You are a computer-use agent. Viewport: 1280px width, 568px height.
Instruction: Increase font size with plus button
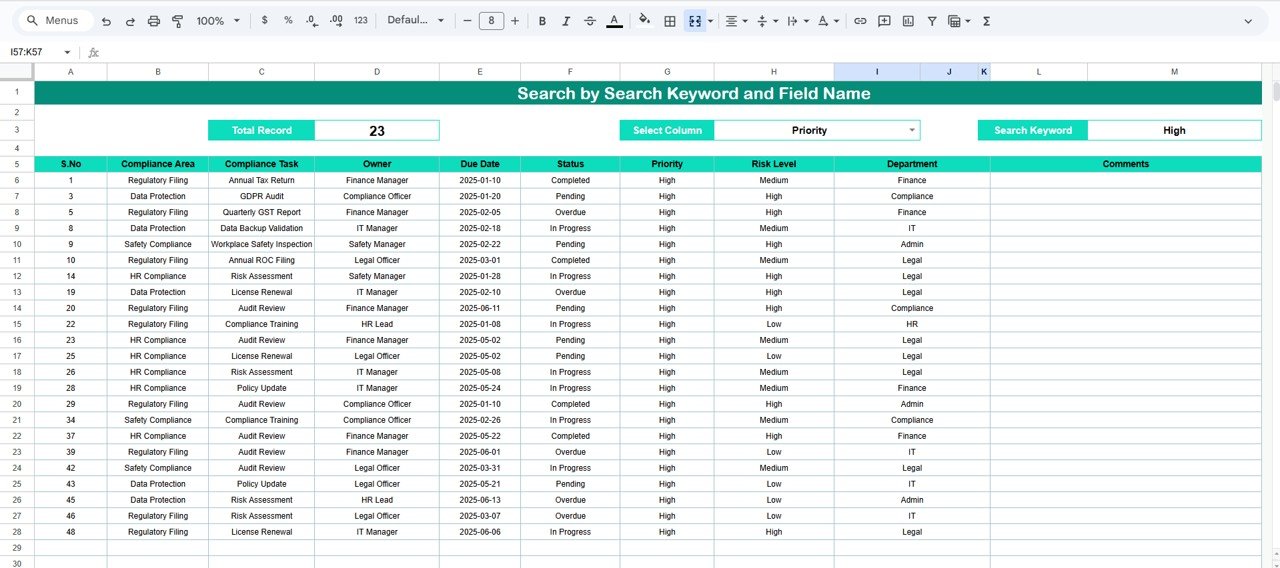(515, 21)
